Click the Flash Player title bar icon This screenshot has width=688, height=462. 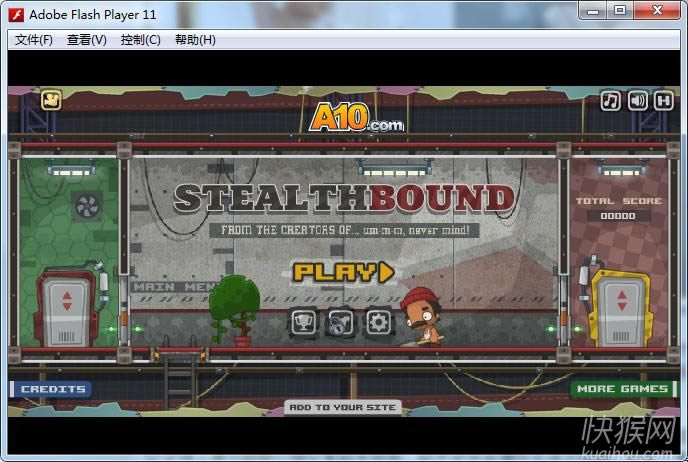[16, 15]
